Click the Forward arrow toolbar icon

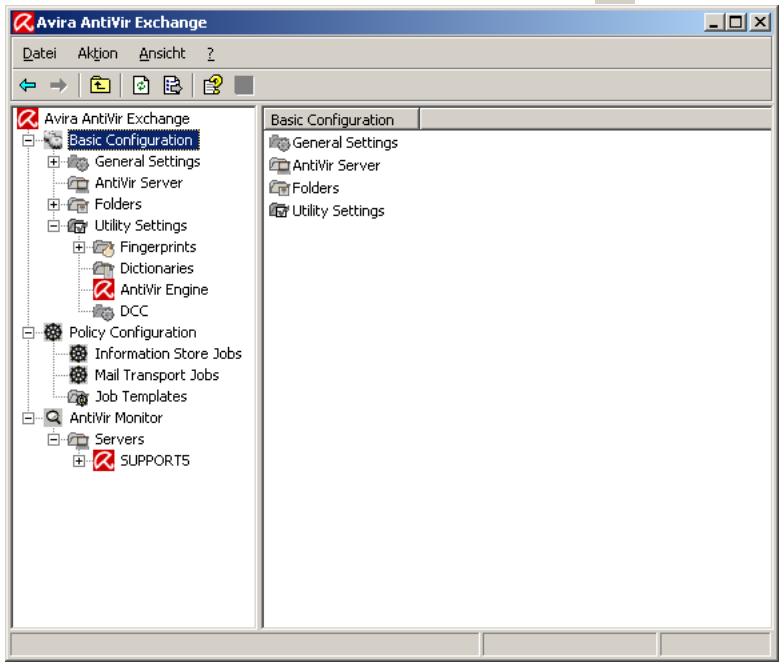[58, 86]
